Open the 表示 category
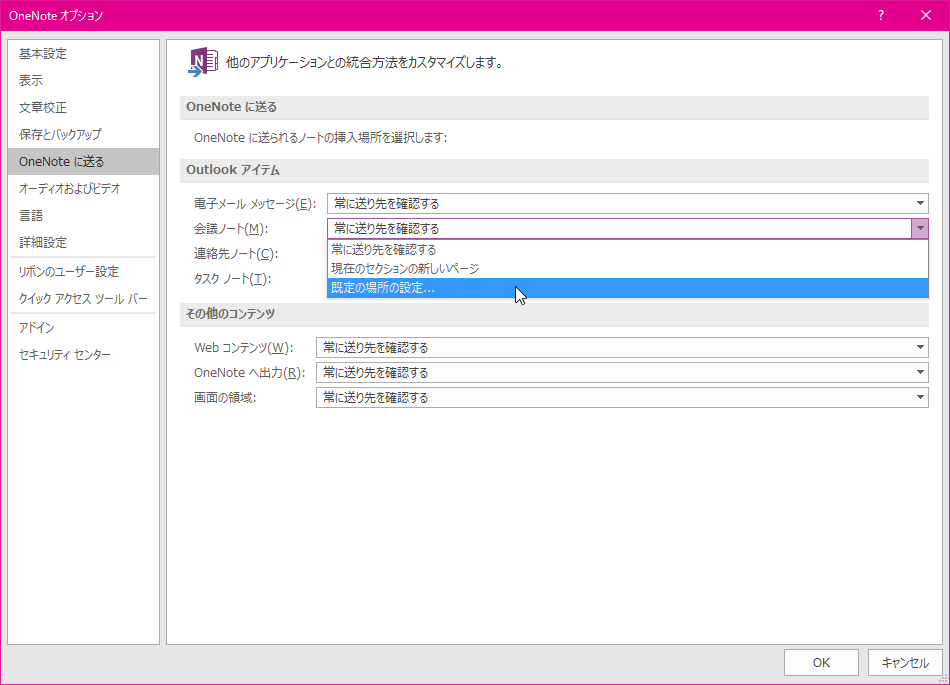 pyautogui.click(x=83, y=81)
